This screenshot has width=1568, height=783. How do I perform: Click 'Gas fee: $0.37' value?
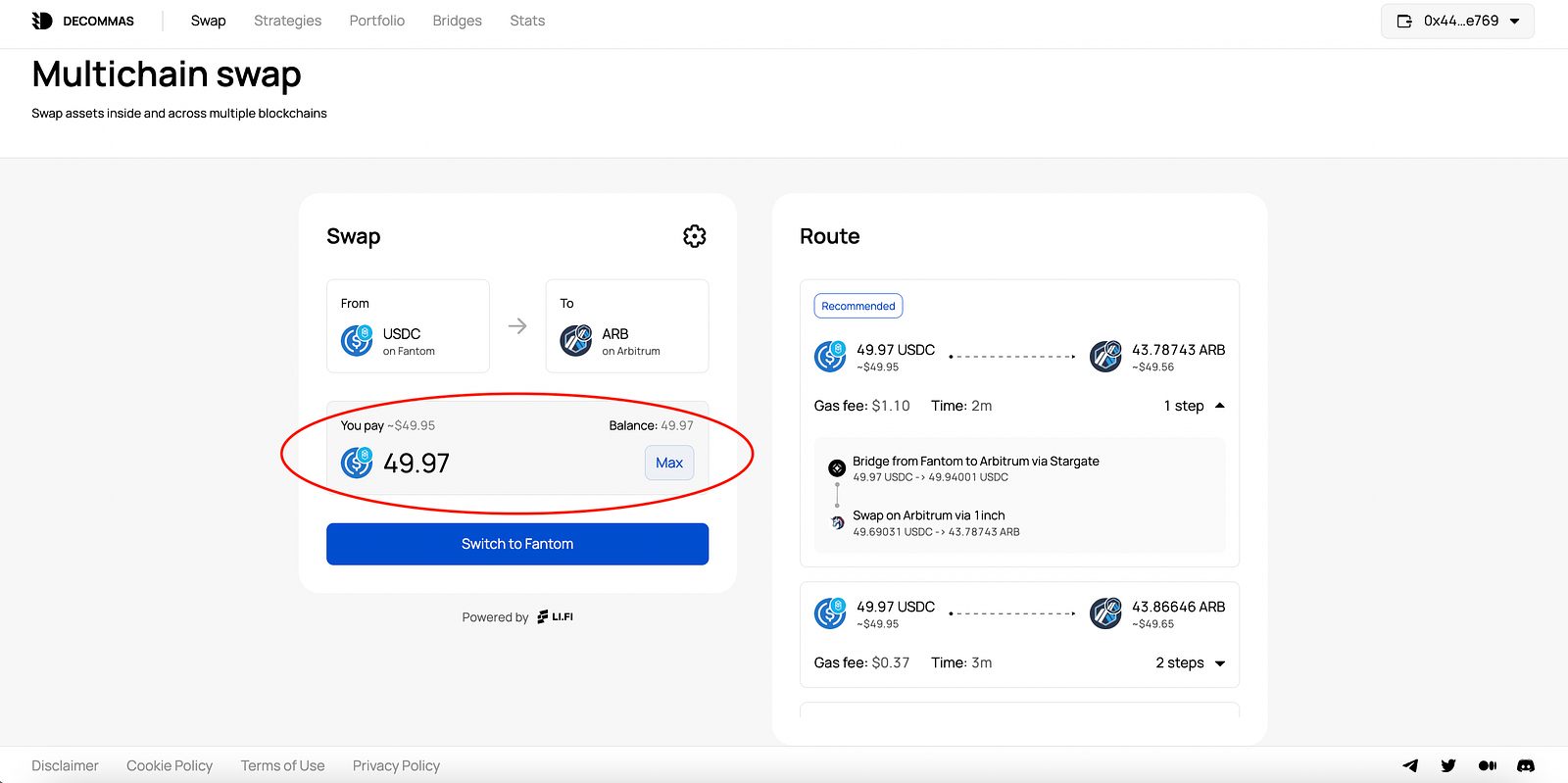(862, 663)
